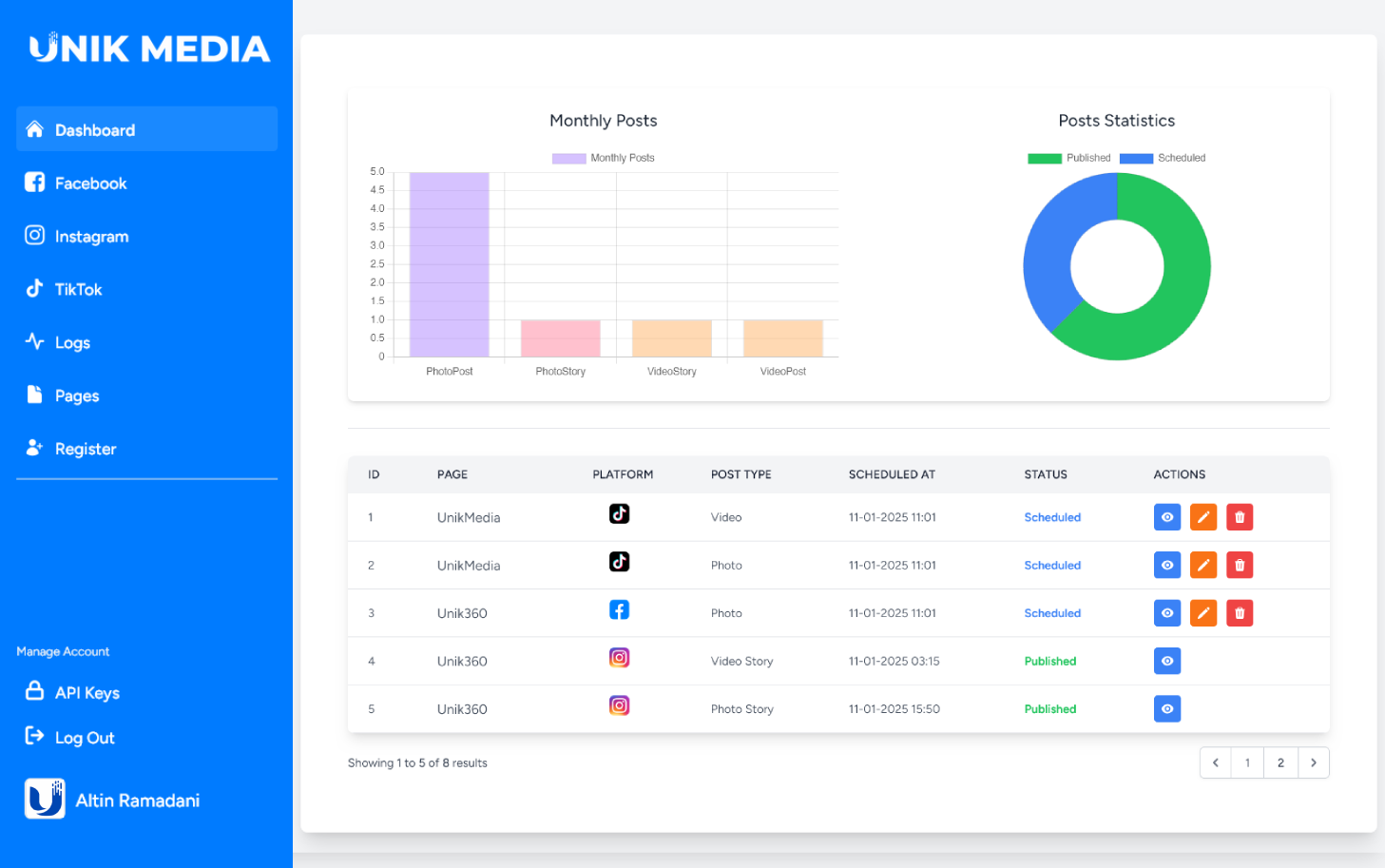Click the Instagram icon in the Photo Story row
The width and height of the screenshot is (1385, 868).
pyautogui.click(x=619, y=706)
